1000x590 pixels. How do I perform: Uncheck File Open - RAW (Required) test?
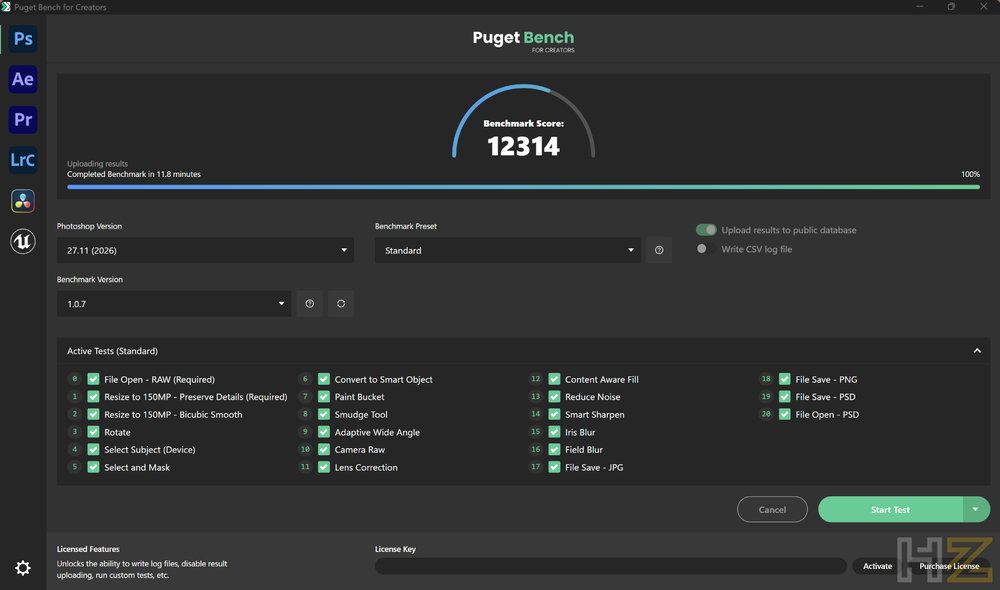click(93, 379)
